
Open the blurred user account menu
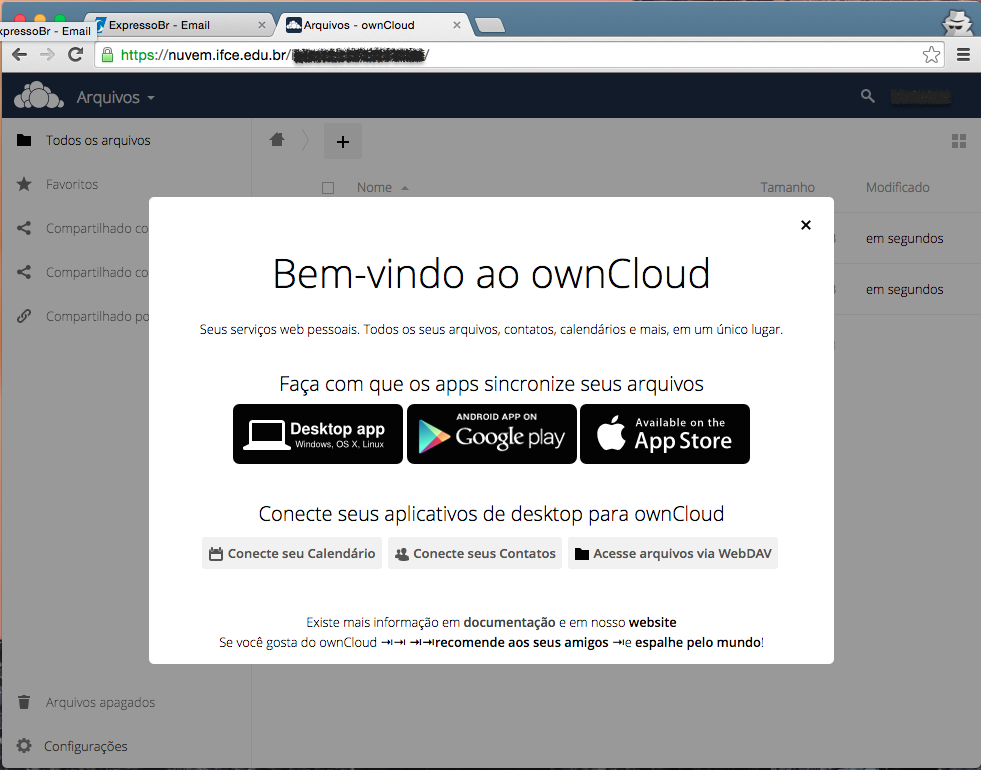click(921, 96)
